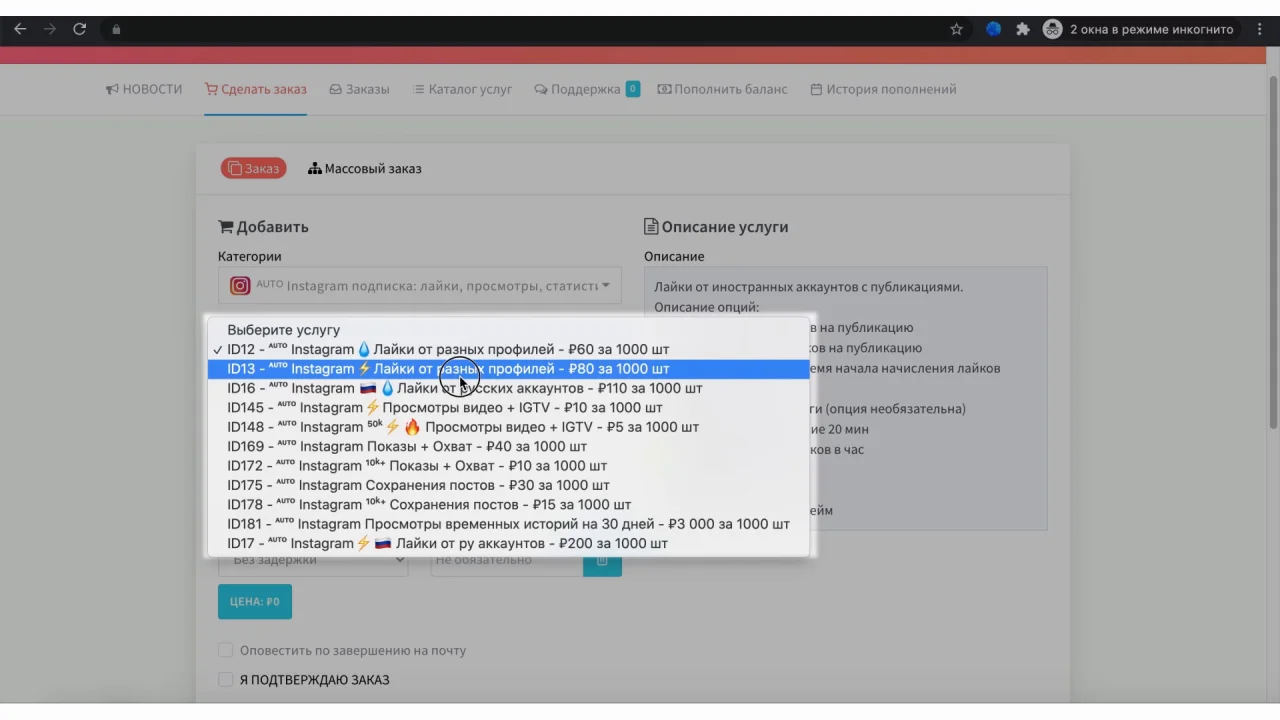
Task: Open the browser extensions puzzle icon
Action: coord(1023,29)
